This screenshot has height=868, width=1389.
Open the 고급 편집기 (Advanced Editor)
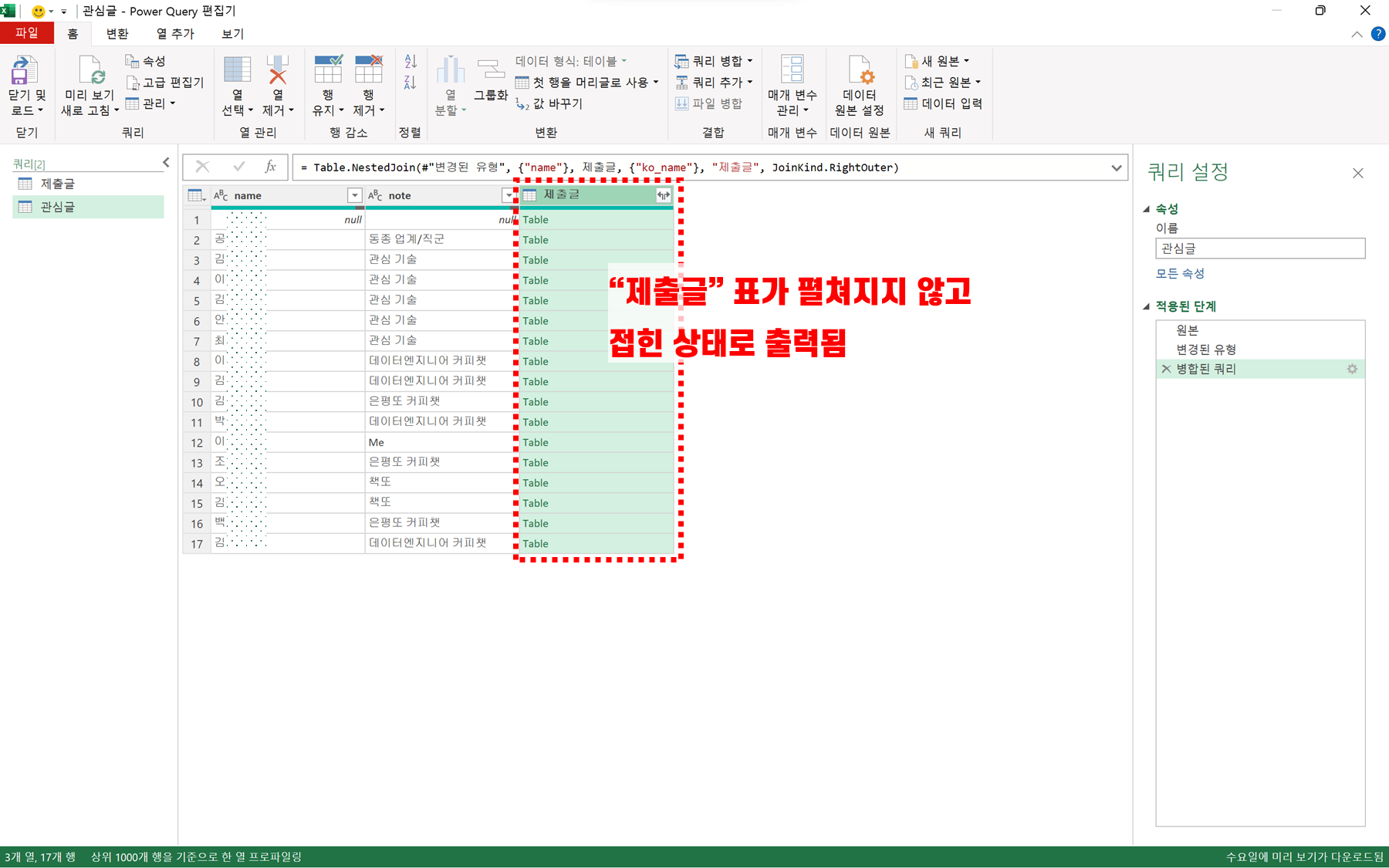coord(165,82)
